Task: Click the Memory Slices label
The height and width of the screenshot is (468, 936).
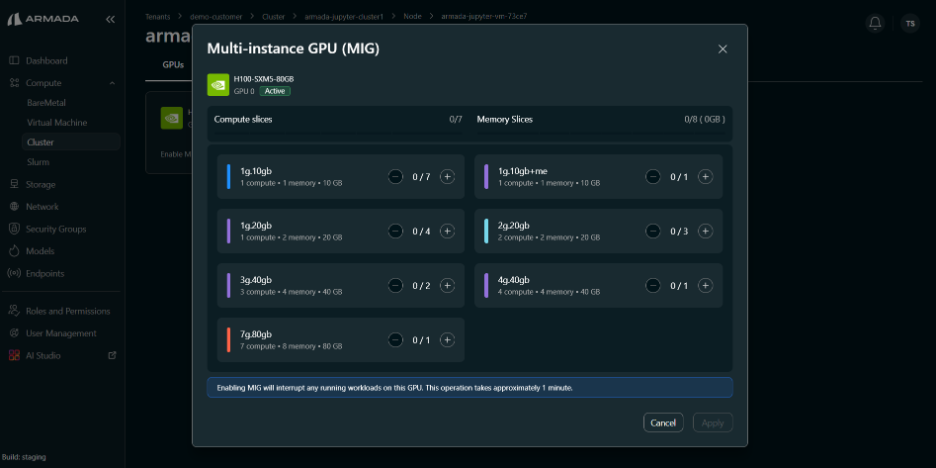Action: [504, 119]
